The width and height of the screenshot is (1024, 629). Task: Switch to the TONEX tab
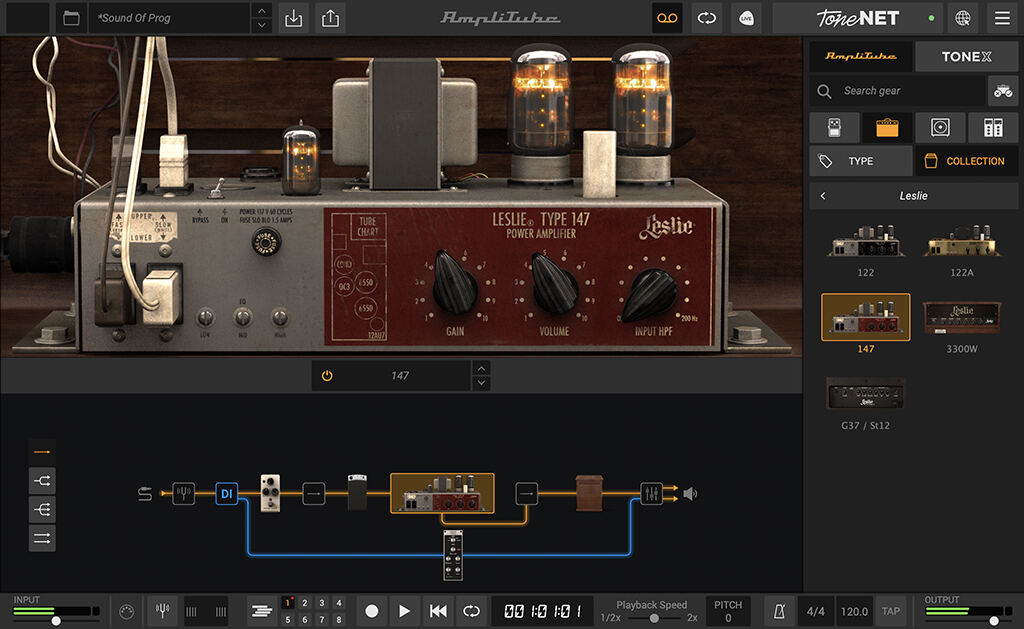[x=966, y=56]
